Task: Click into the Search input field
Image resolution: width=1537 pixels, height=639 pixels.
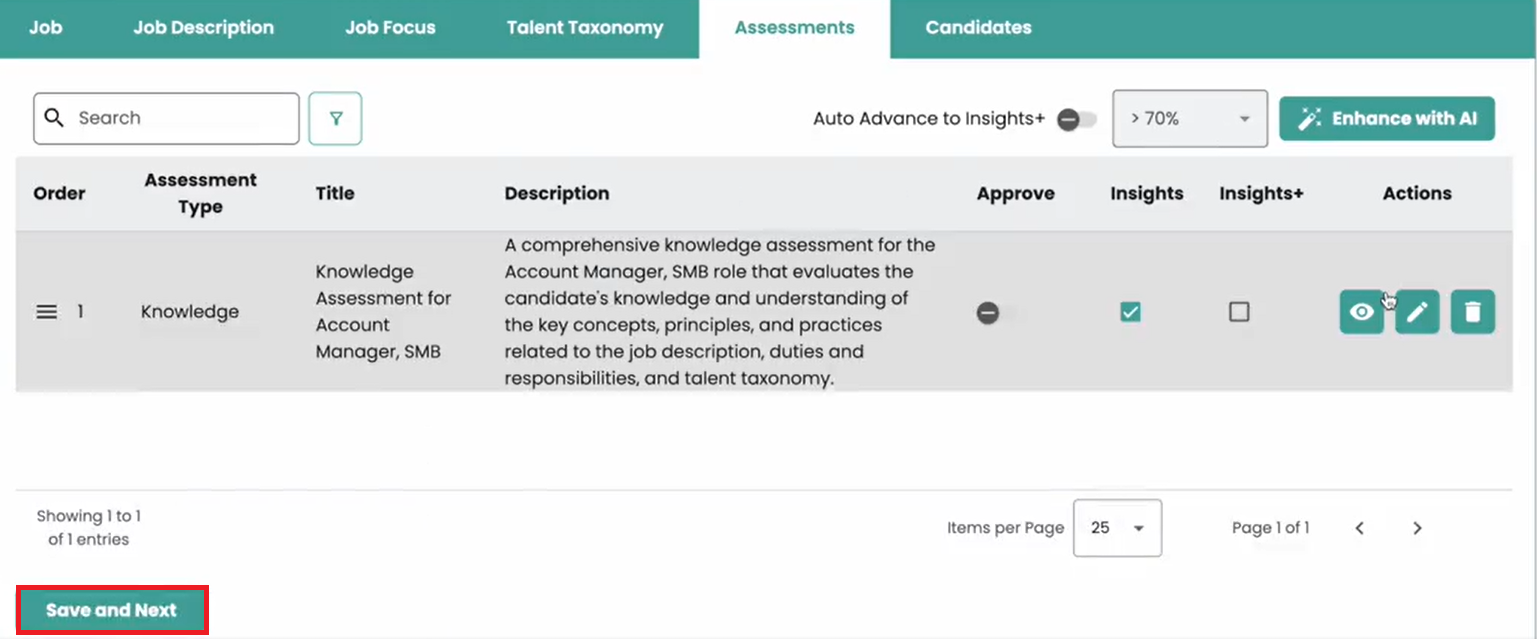Action: (x=180, y=118)
